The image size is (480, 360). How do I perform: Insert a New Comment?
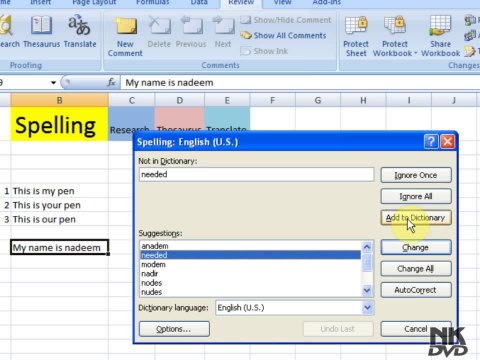tap(125, 37)
